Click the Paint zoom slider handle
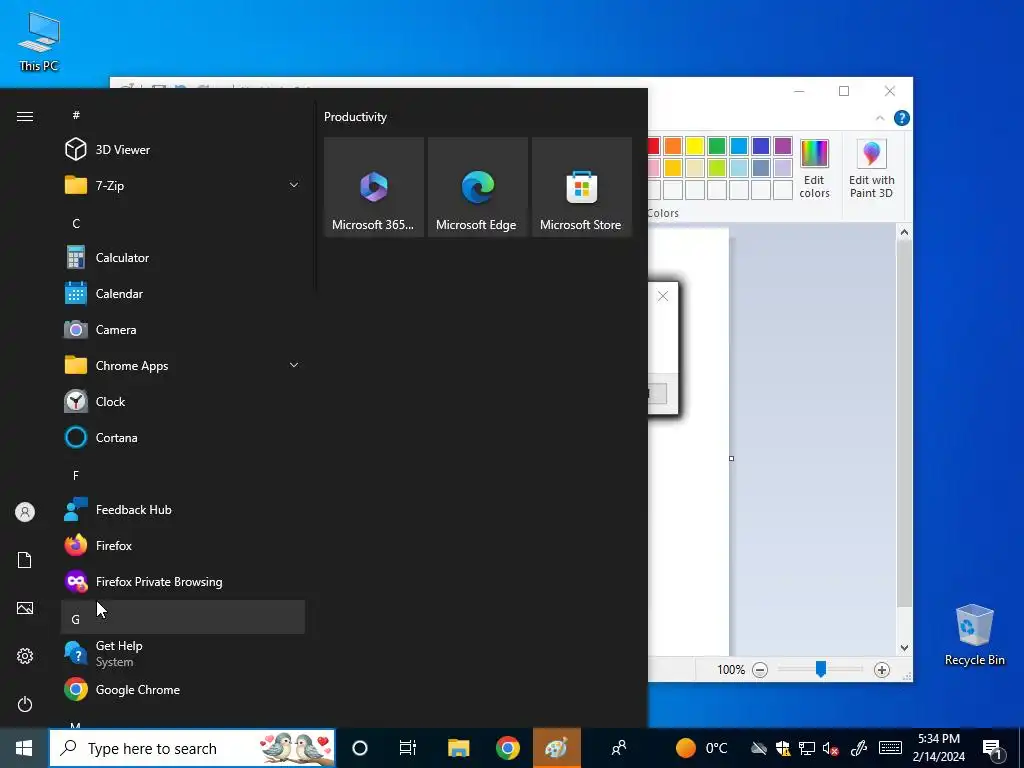The height and width of the screenshot is (768, 1024). point(821,669)
